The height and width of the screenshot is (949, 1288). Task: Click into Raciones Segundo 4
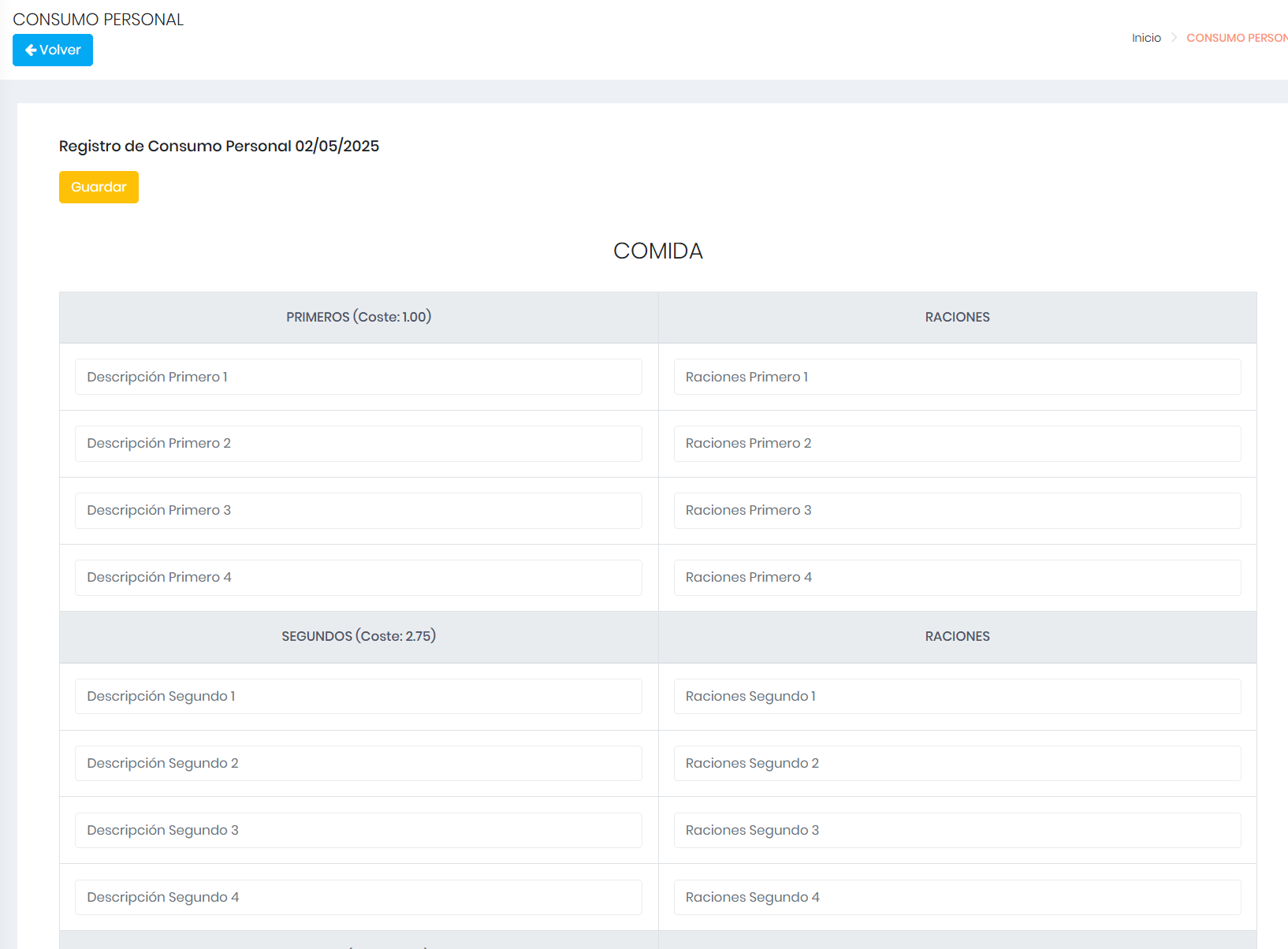tap(957, 898)
